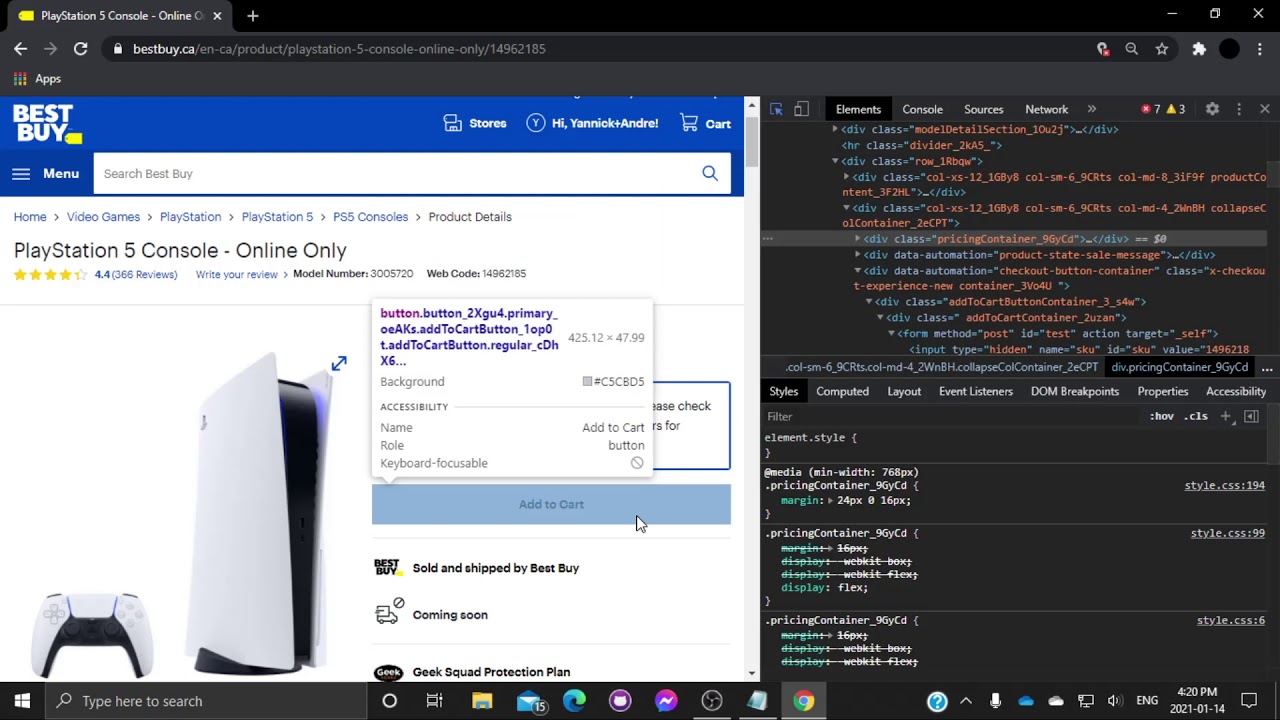Screen dimensions: 1280x720
Task: Click the expand image arrows icon
Action: click(x=339, y=363)
